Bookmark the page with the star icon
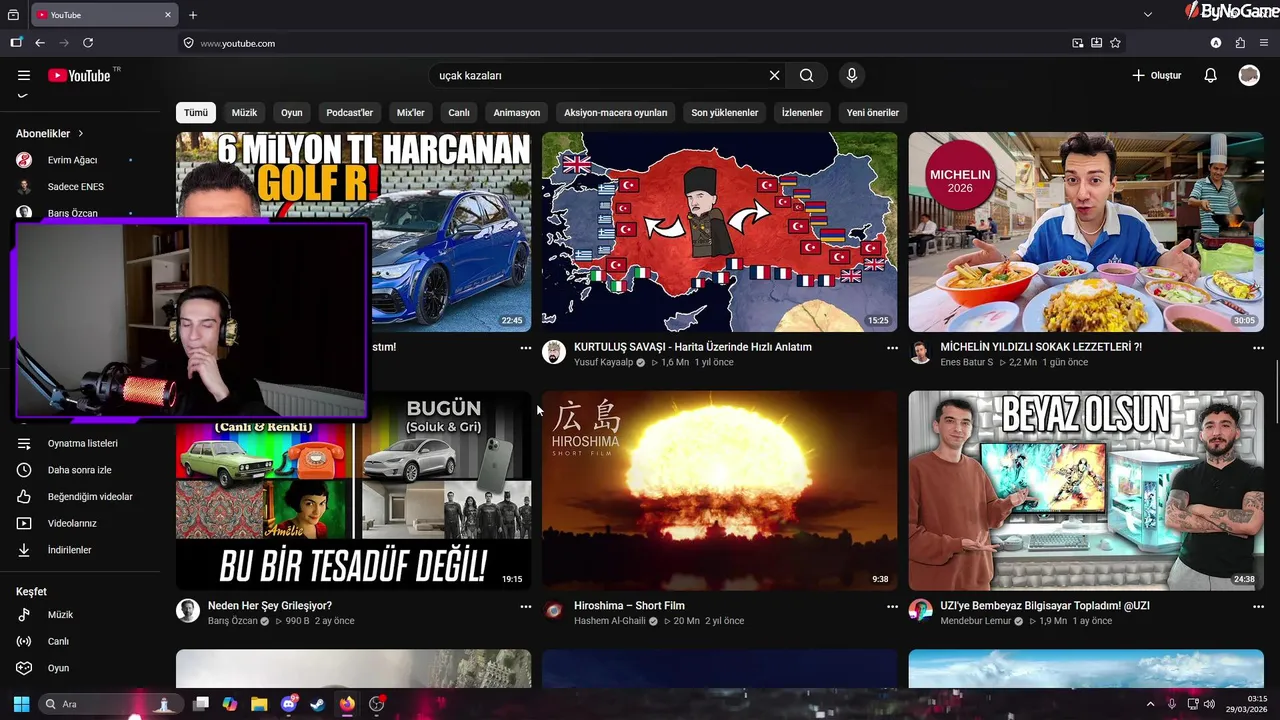1280x720 pixels. (1115, 43)
